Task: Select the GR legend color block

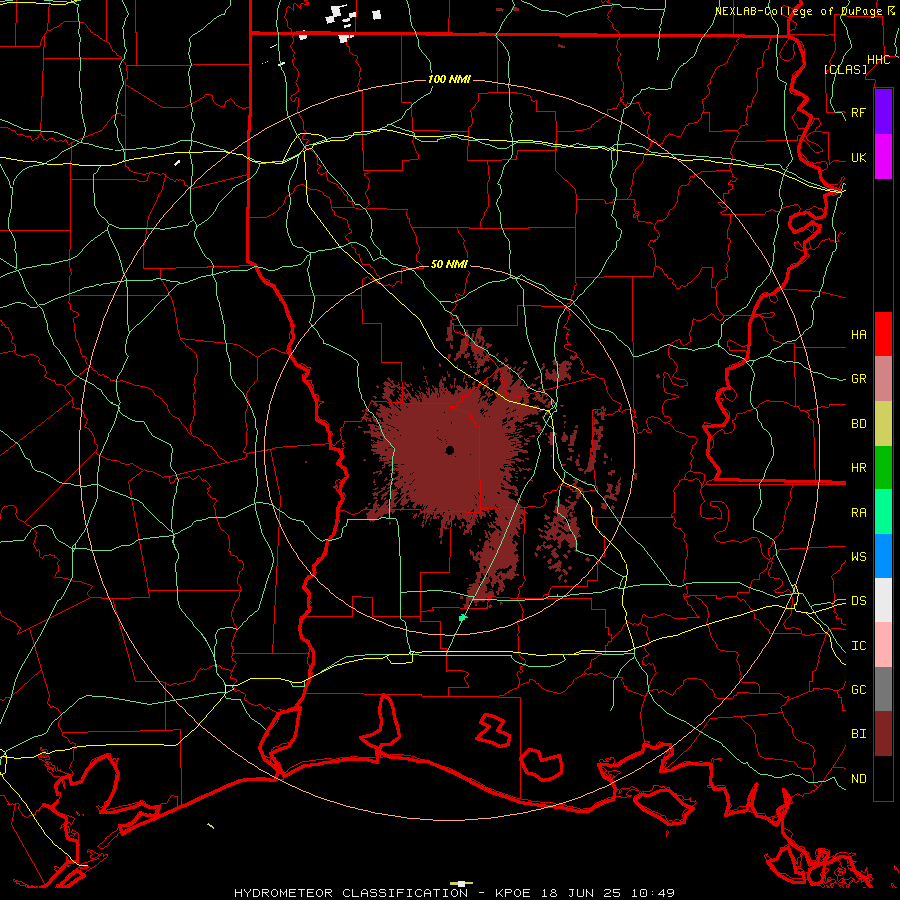Action: (883, 379)
